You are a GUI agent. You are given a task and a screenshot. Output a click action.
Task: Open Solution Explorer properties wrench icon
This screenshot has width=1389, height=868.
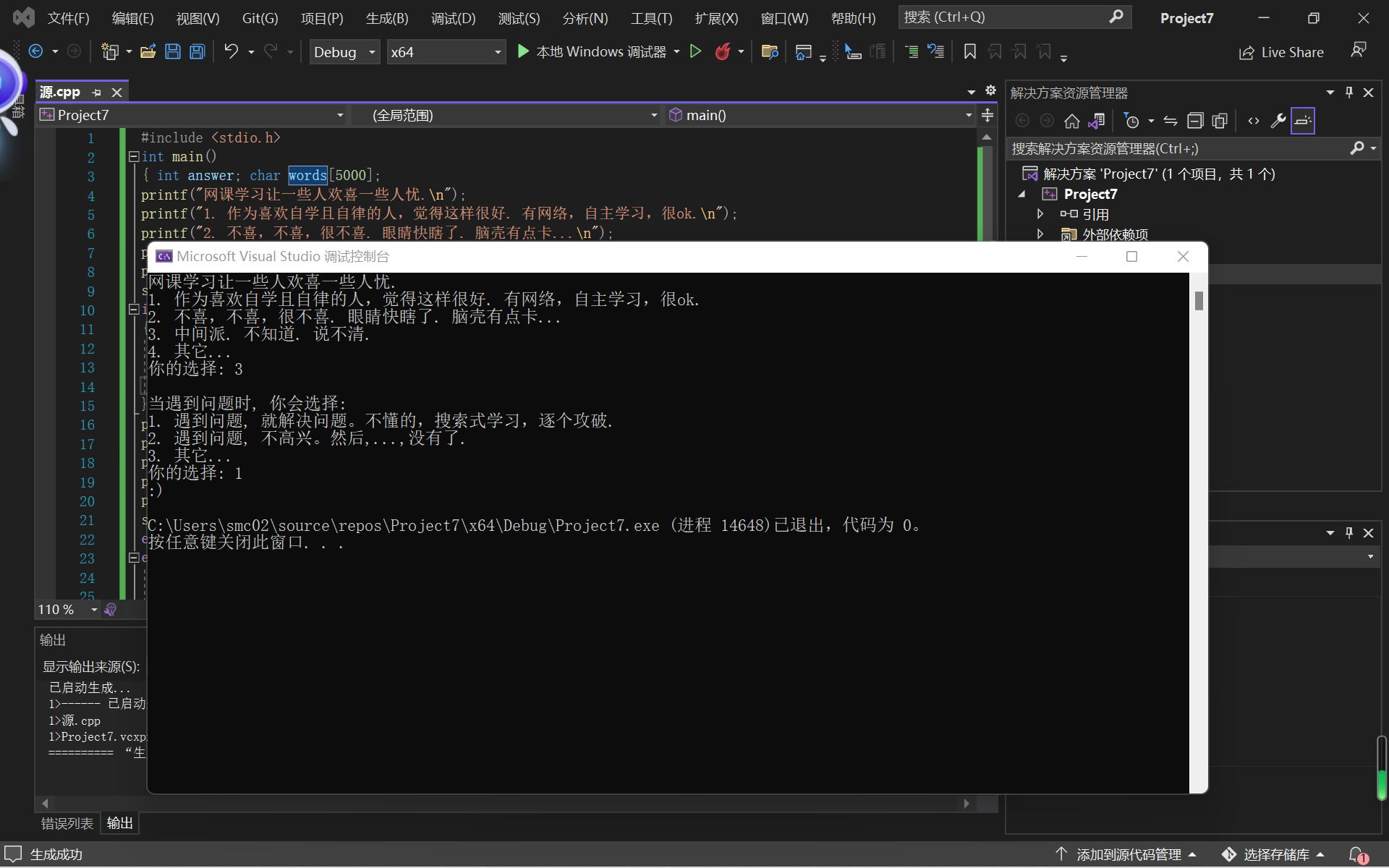(x=1278, y=121)
